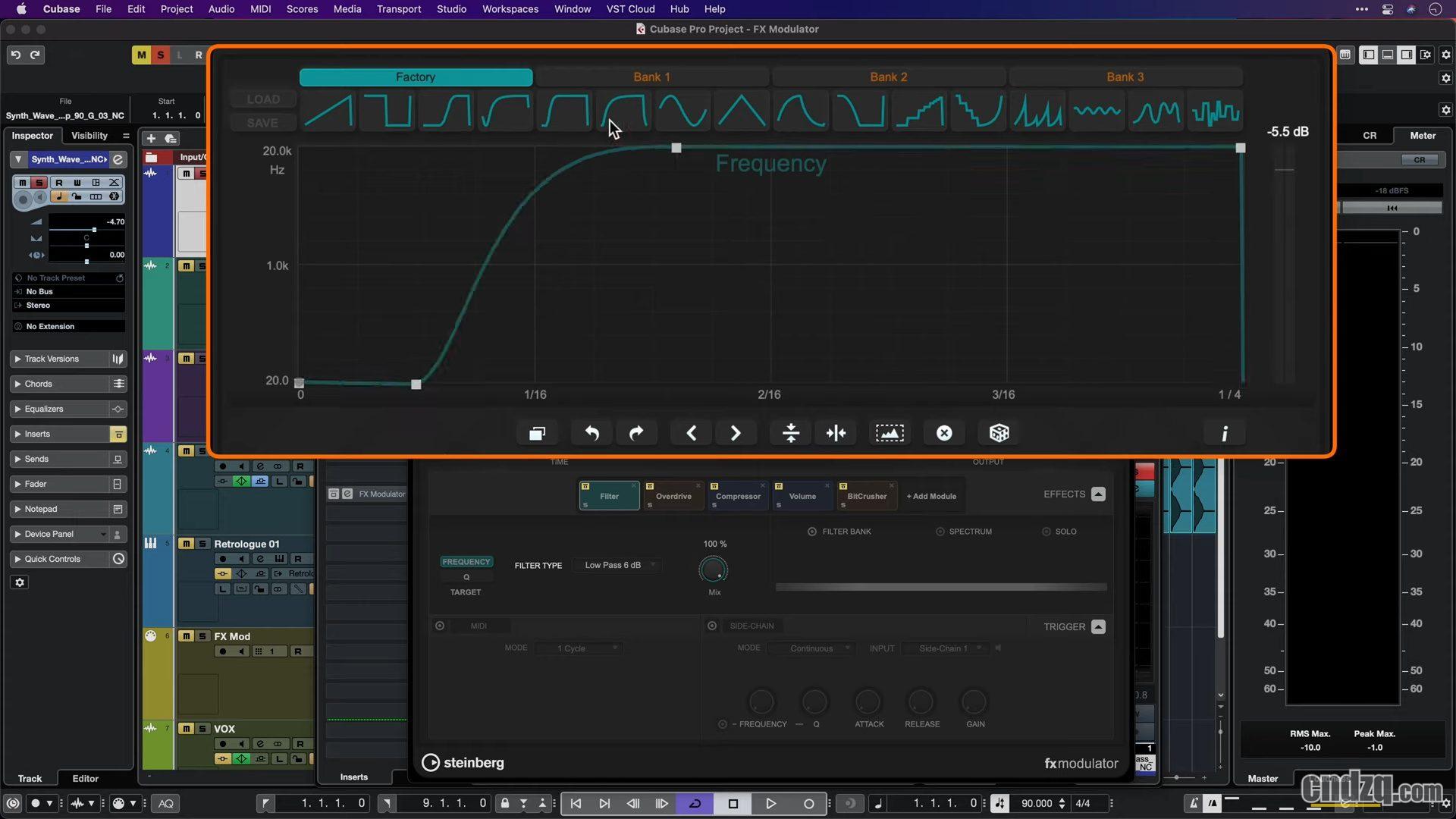This screenshot has width=1456, height=819.
Task: Switch to the Bank 2 tab
Action: click(x=888, y=77)
